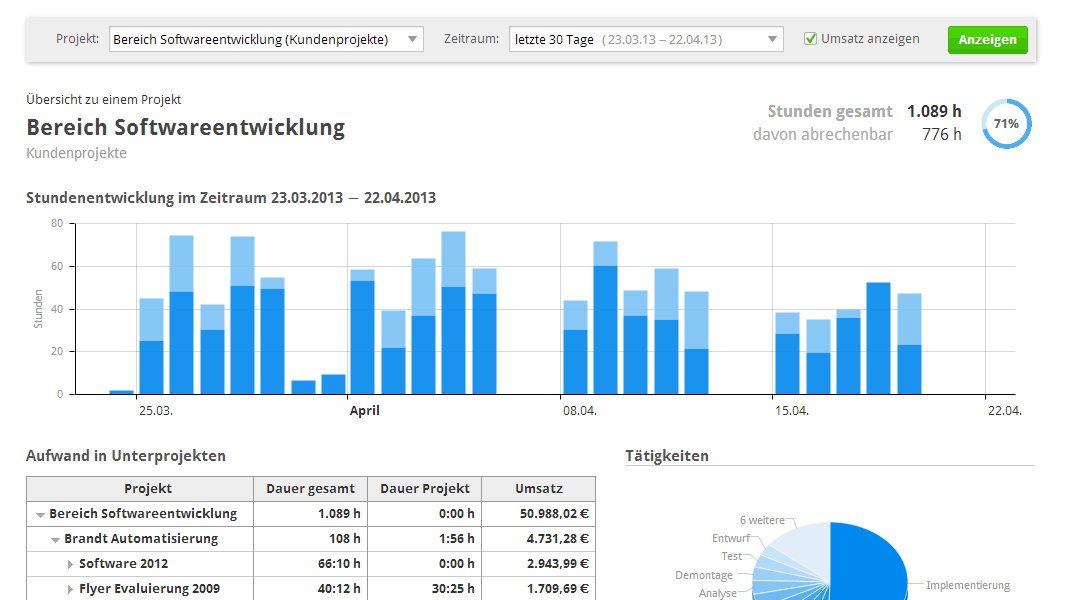This screenshot has width=1073, height=600.
Task: Click the 25.03. axis date label
Action: click(155, 410)
